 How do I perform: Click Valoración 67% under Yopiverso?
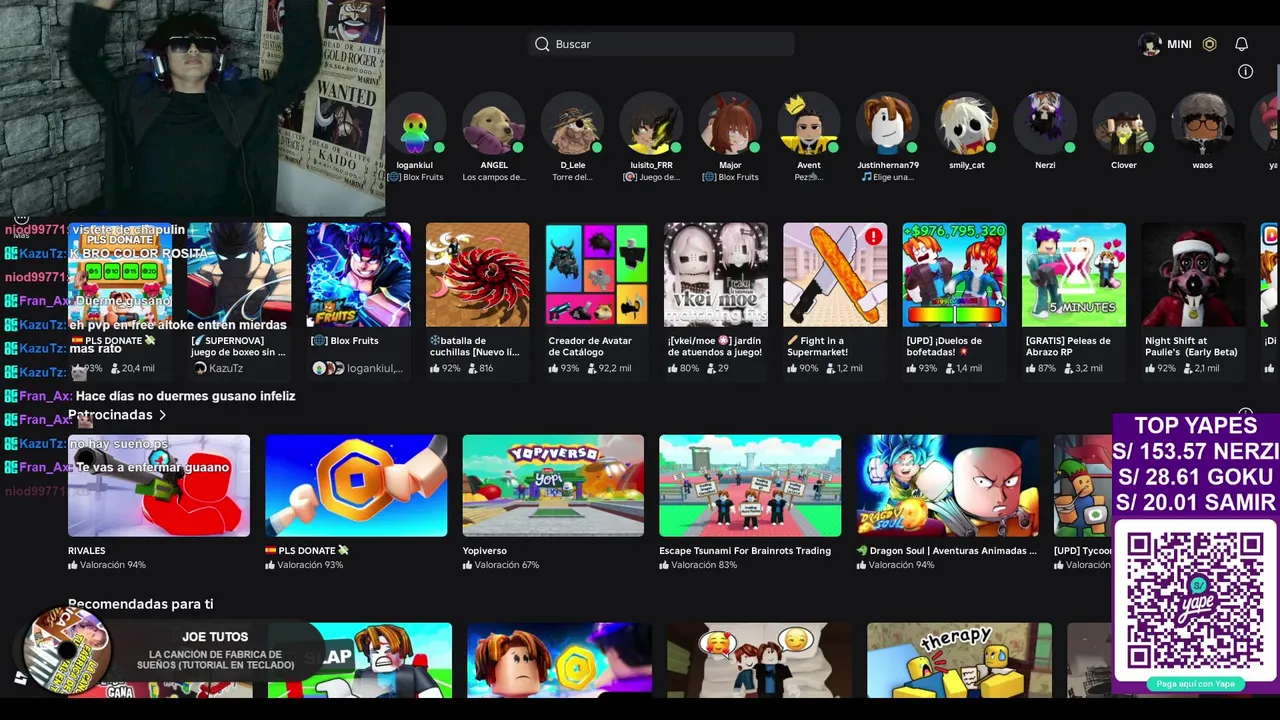501,565
